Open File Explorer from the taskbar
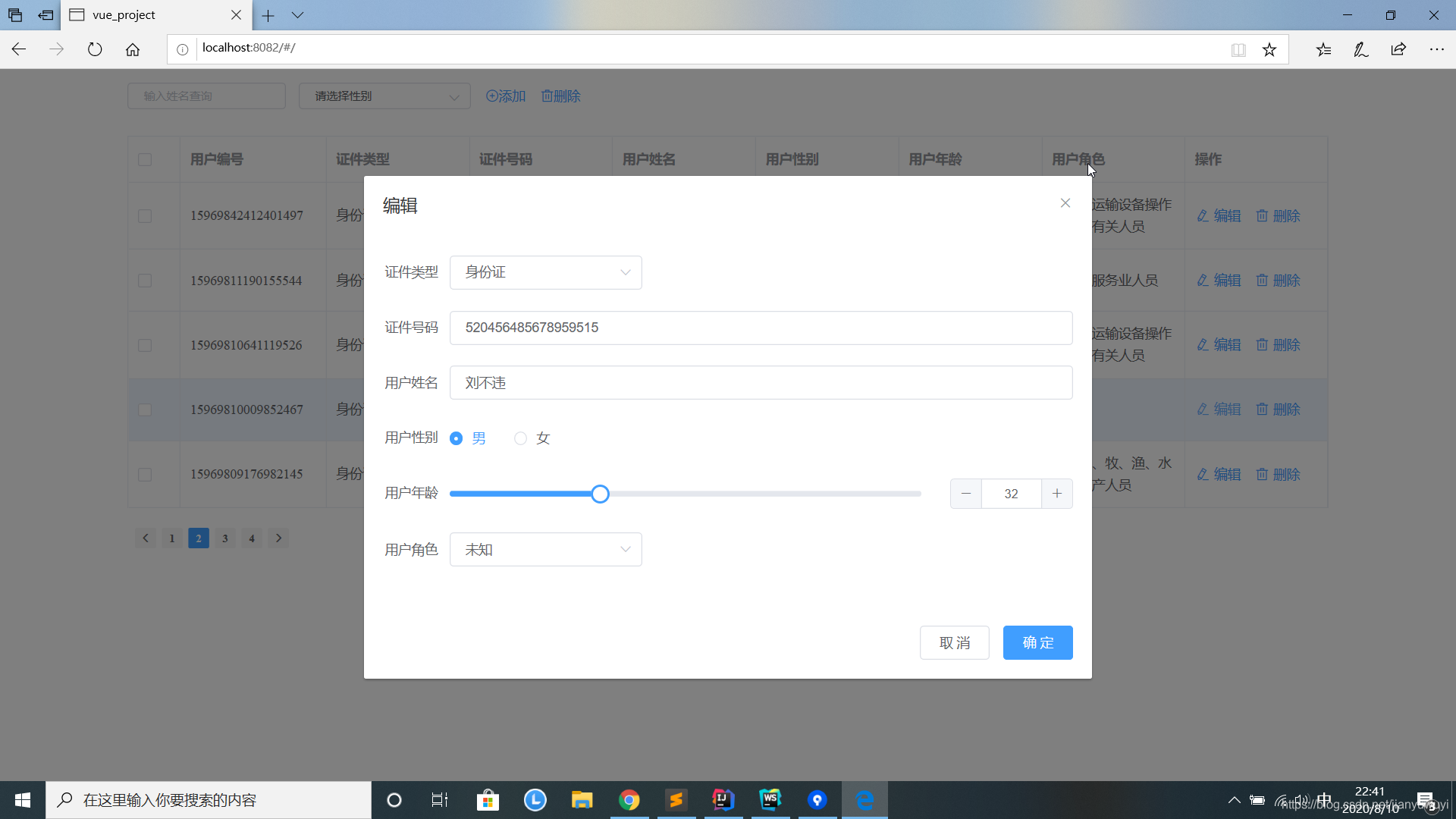This screenshot has height=819, width=1456. tap(582, 800)
